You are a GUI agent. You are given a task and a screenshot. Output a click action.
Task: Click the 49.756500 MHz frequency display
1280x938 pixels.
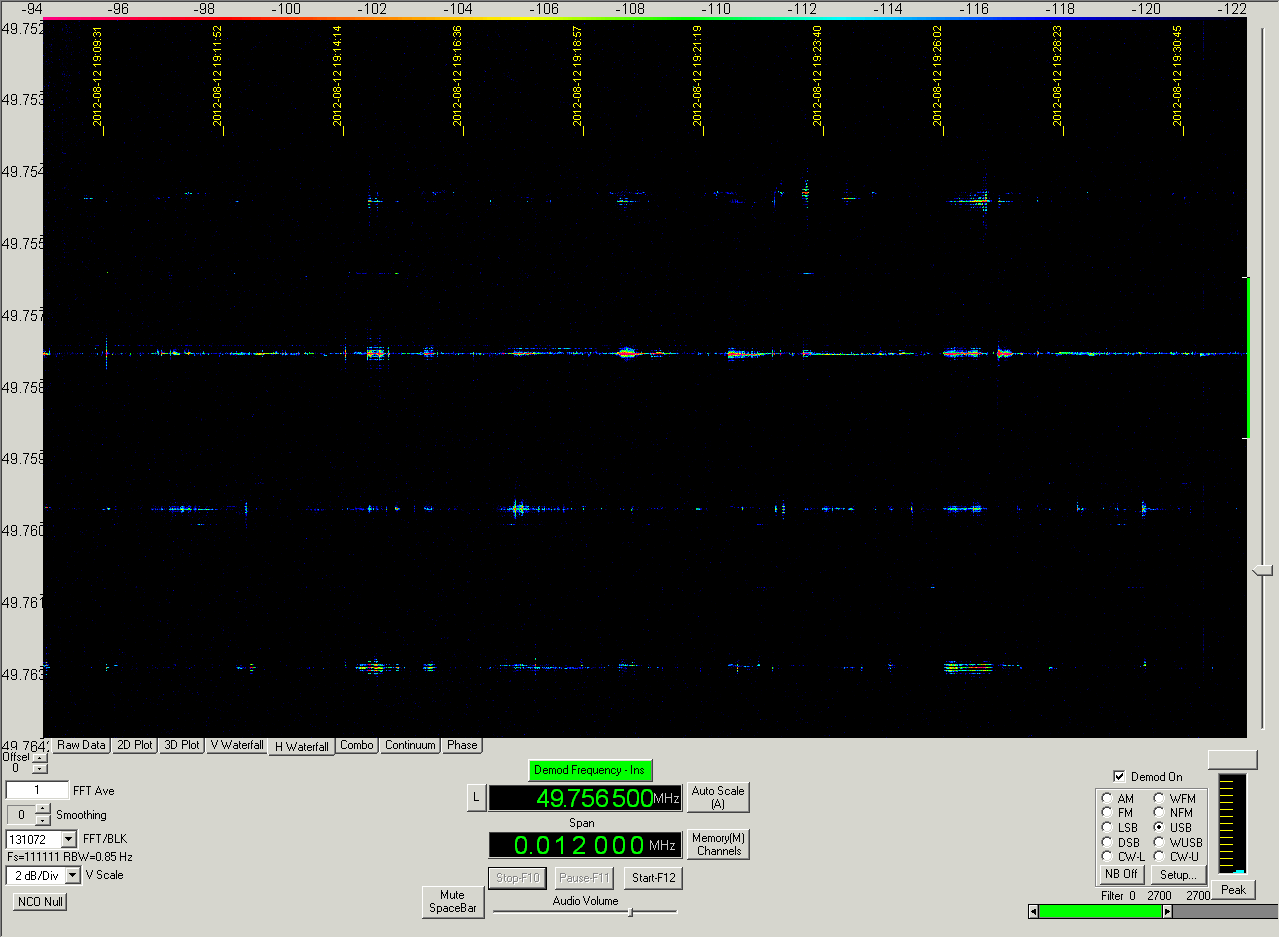tap(585, 798)
